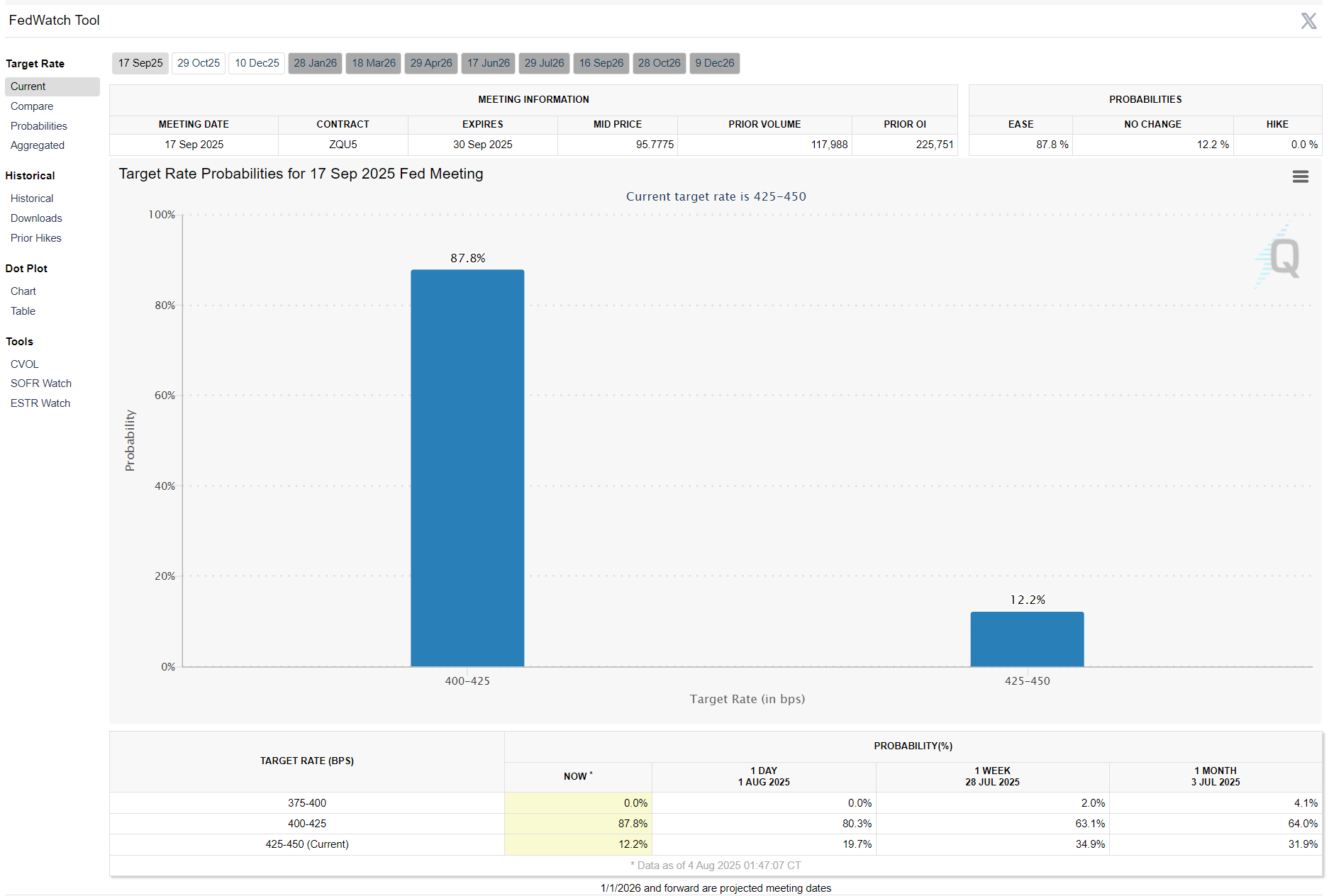The height and width of the screenshot is (896, 1329).
Task: Click the 87.8 % ease probability cell
Action: pyautogui.click(x=1021, y=145)
